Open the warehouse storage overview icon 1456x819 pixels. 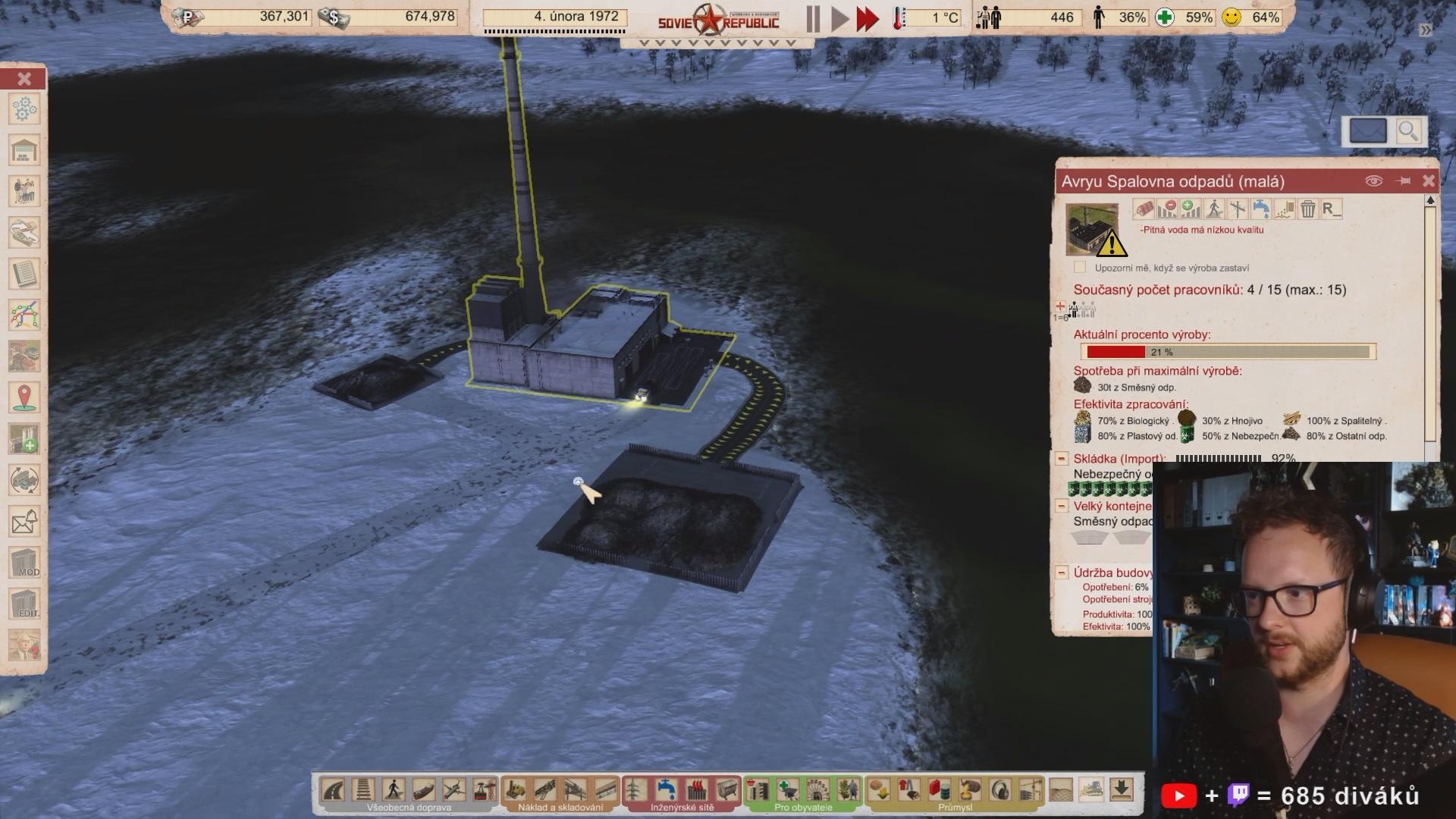click(24, 150)
